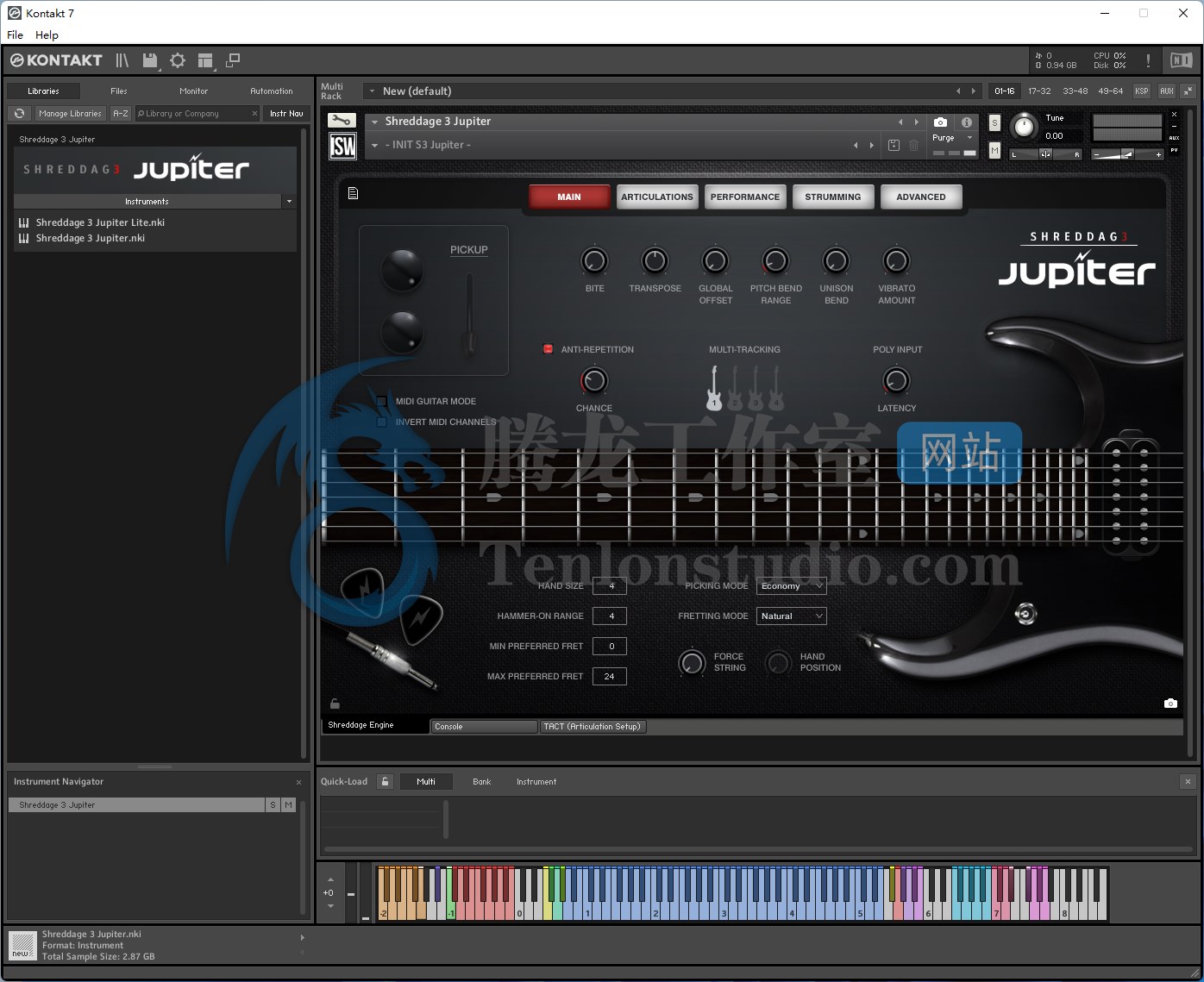
Task: Solo the instrument with S button
Action: click(x=994, y=122)
